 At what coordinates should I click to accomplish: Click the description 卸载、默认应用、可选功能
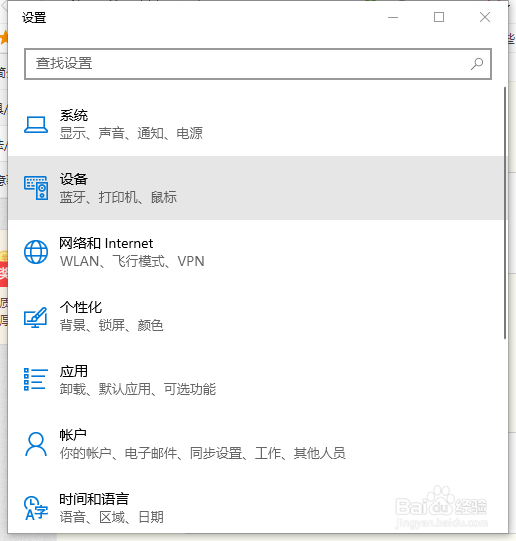click(x=138, y=389)
